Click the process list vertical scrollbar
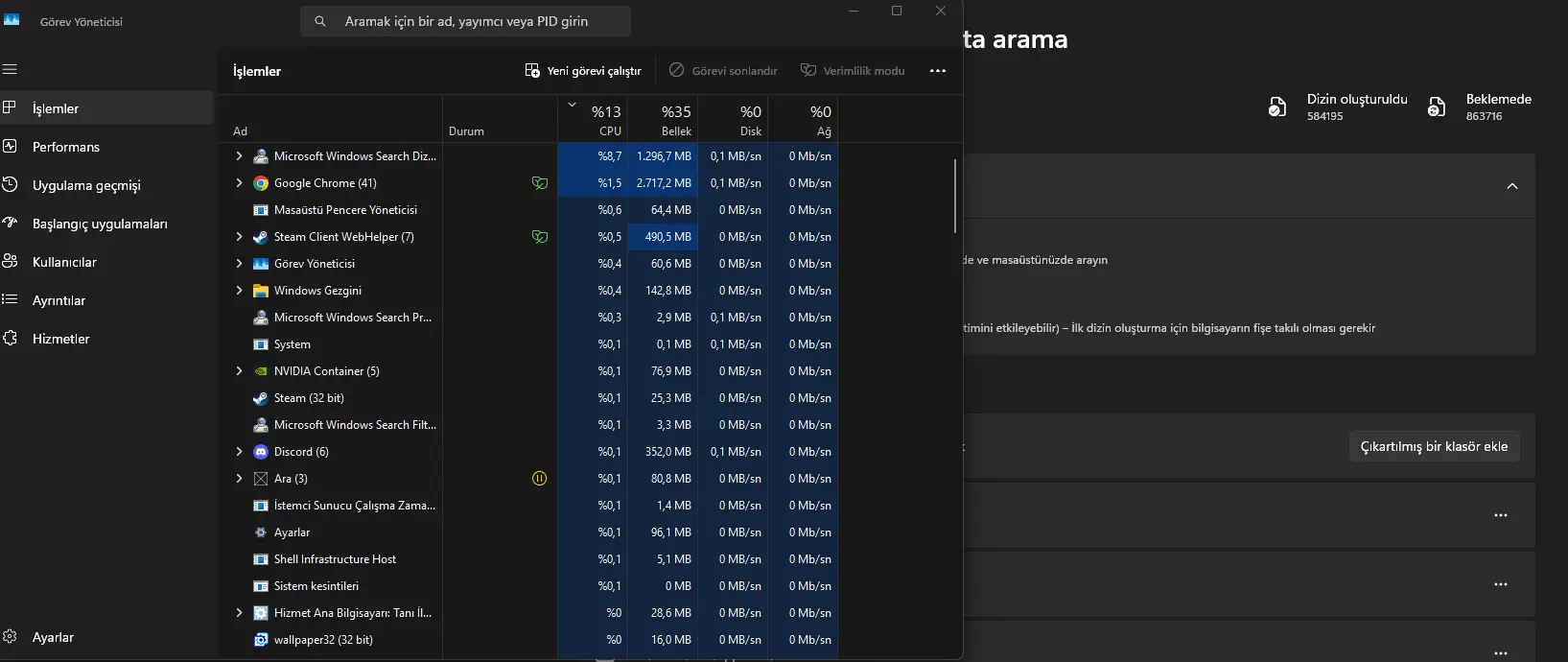The height and width of the screenshot is (662, 1568). pos(955,196)
